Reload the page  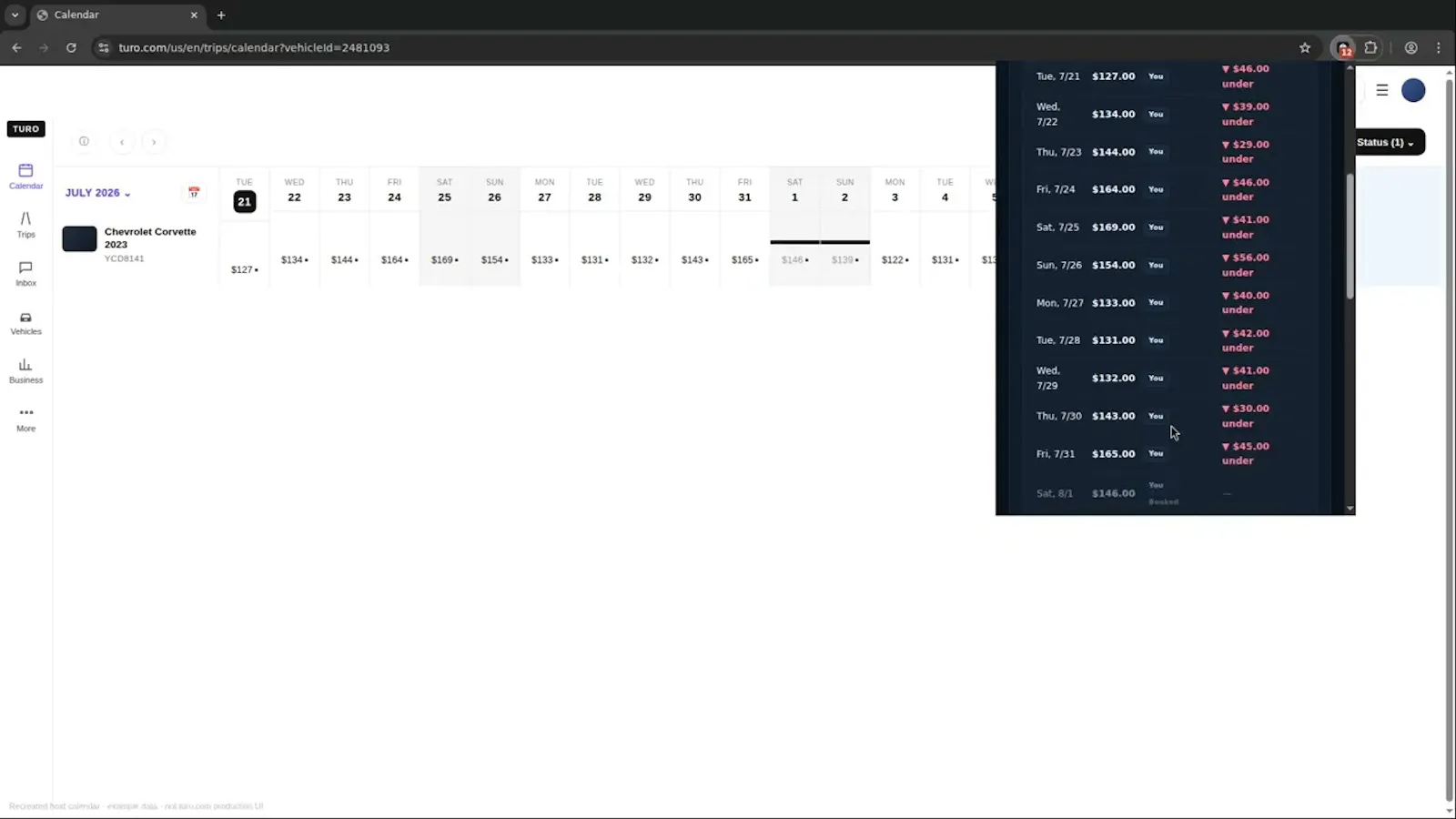click(x=71, y=47)
